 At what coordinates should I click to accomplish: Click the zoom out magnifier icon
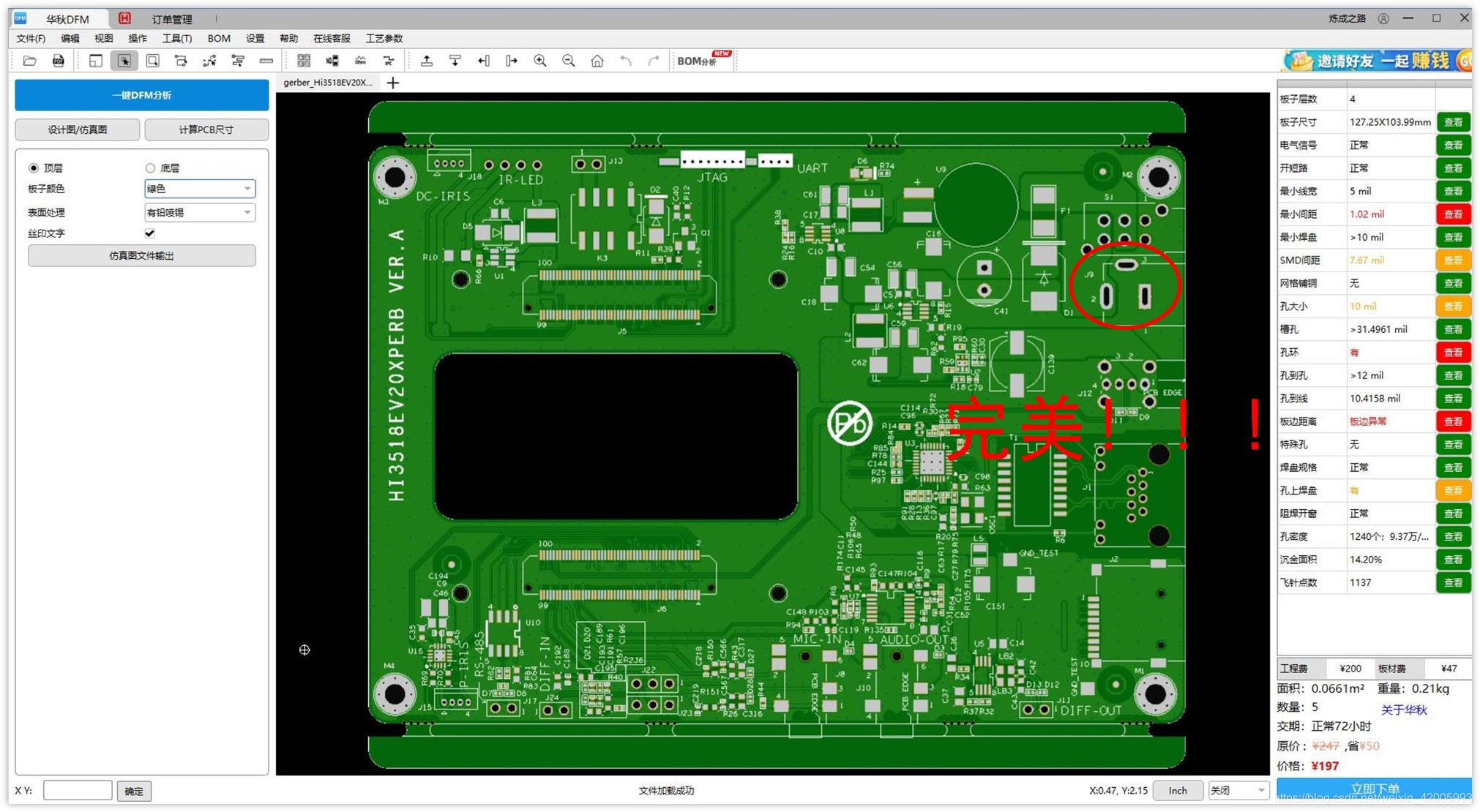[569, 61]
